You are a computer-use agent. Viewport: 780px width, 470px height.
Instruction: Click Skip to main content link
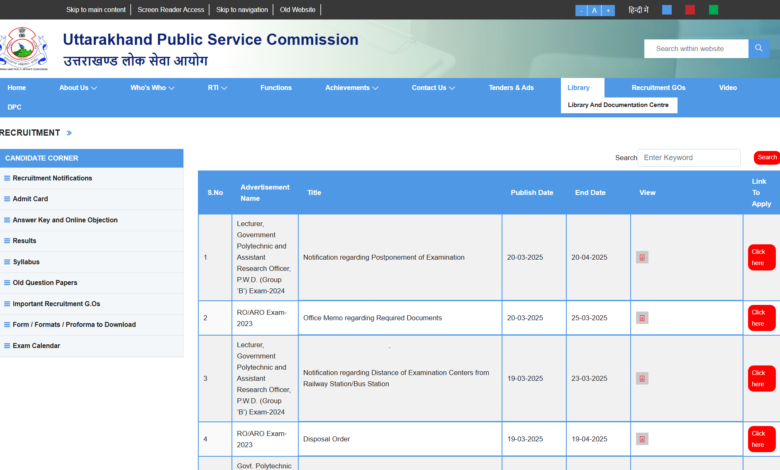click(96, 9)
